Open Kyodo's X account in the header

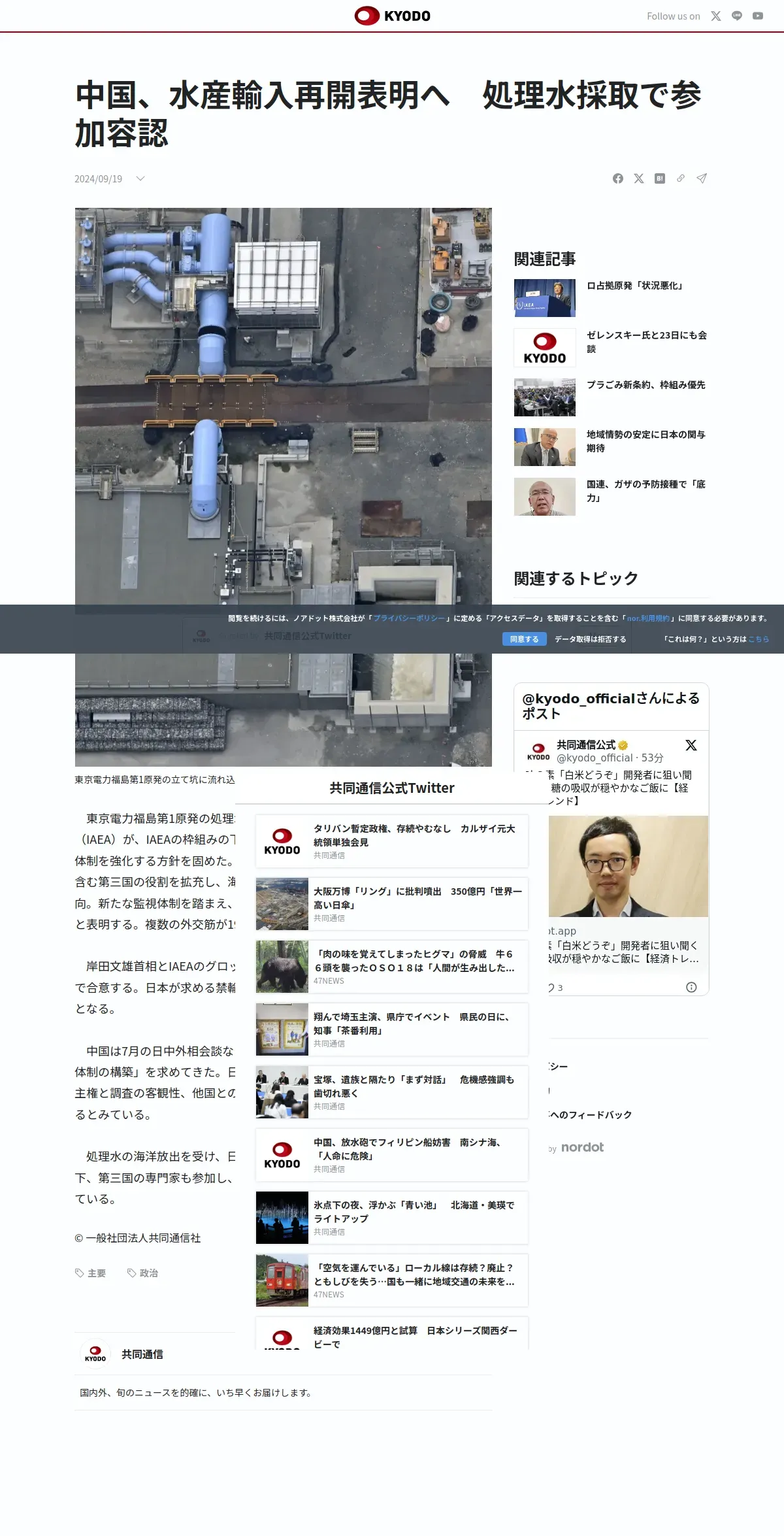pyautogui.click(x=716, y=16)
